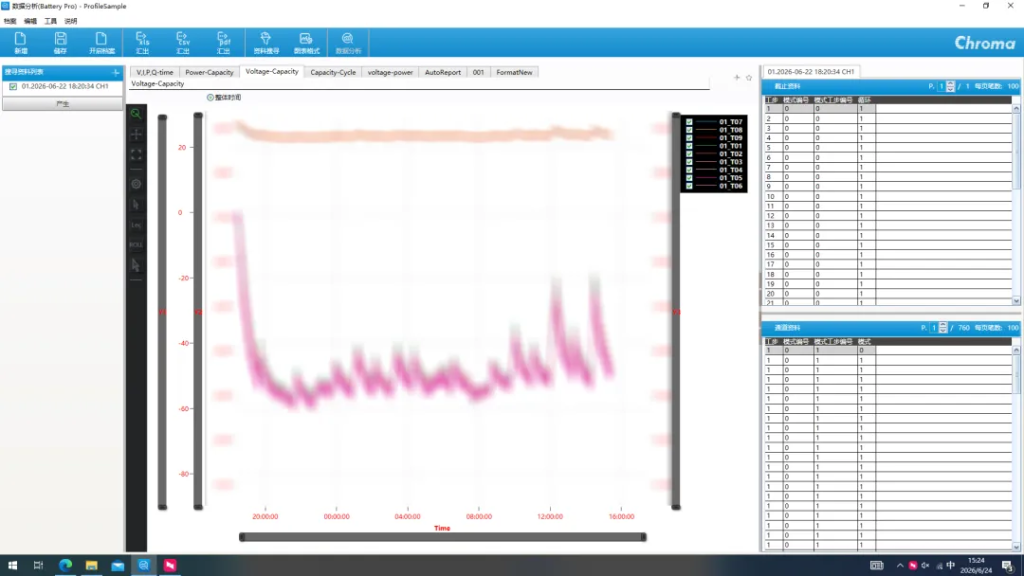Click the circular target chart tool
Viewport: 1024px width, 576px height.
(x=136, y=184)
